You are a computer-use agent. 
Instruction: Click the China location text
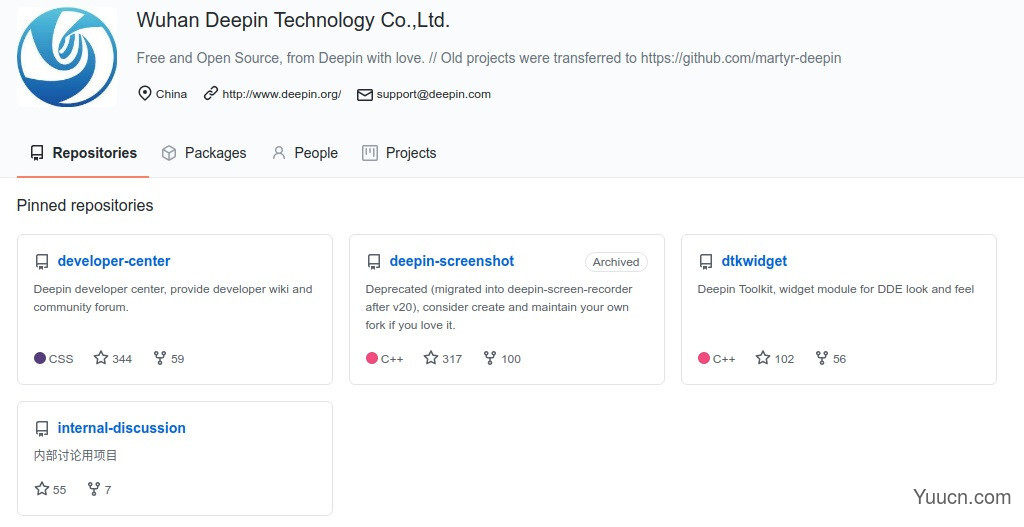pos(171,94)
